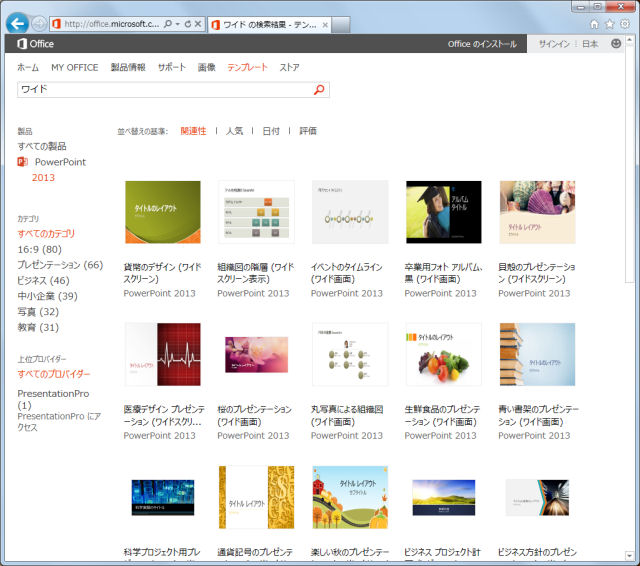Click the 科学プロジェクト用 template thumbnail
This screenshot has width=640, height=566.
pyautogui.click(x=162, y=497)
